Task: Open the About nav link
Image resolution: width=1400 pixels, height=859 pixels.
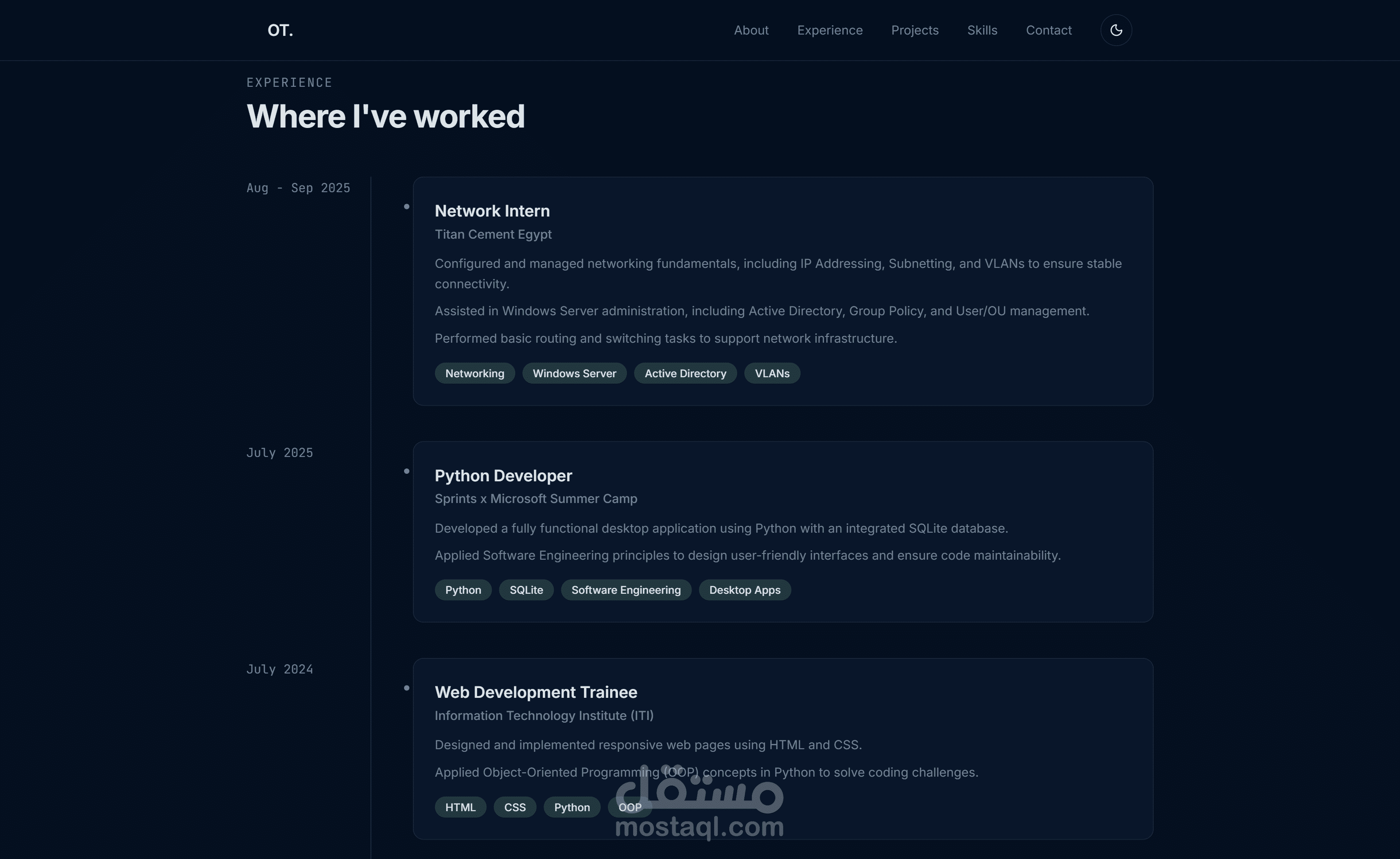Action: [751, 30]
